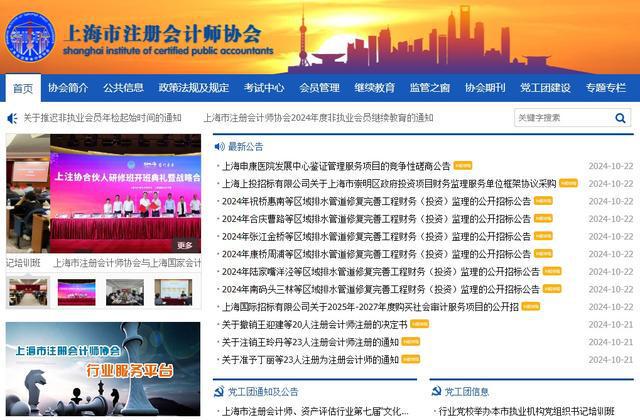Open 关于准予丁丽等23人注册为注册会计师的通知
This screenshot has width=640, height=420.
[310, 360]
